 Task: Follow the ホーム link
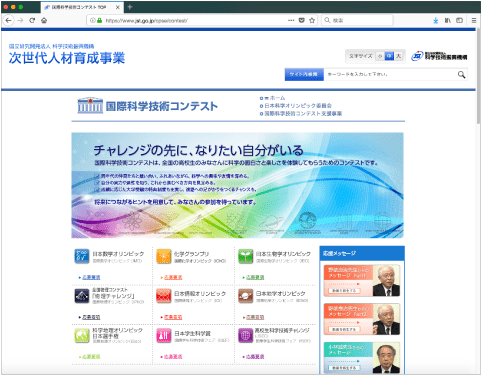[277, 98]
